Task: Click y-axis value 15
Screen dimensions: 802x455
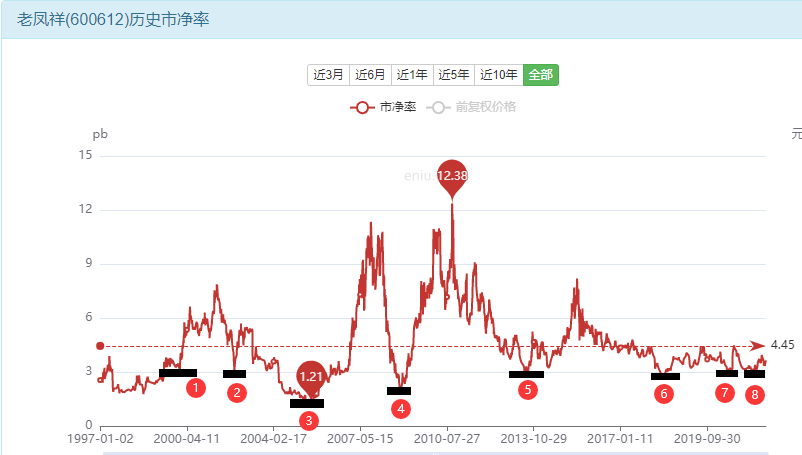Action: (85, 155)
